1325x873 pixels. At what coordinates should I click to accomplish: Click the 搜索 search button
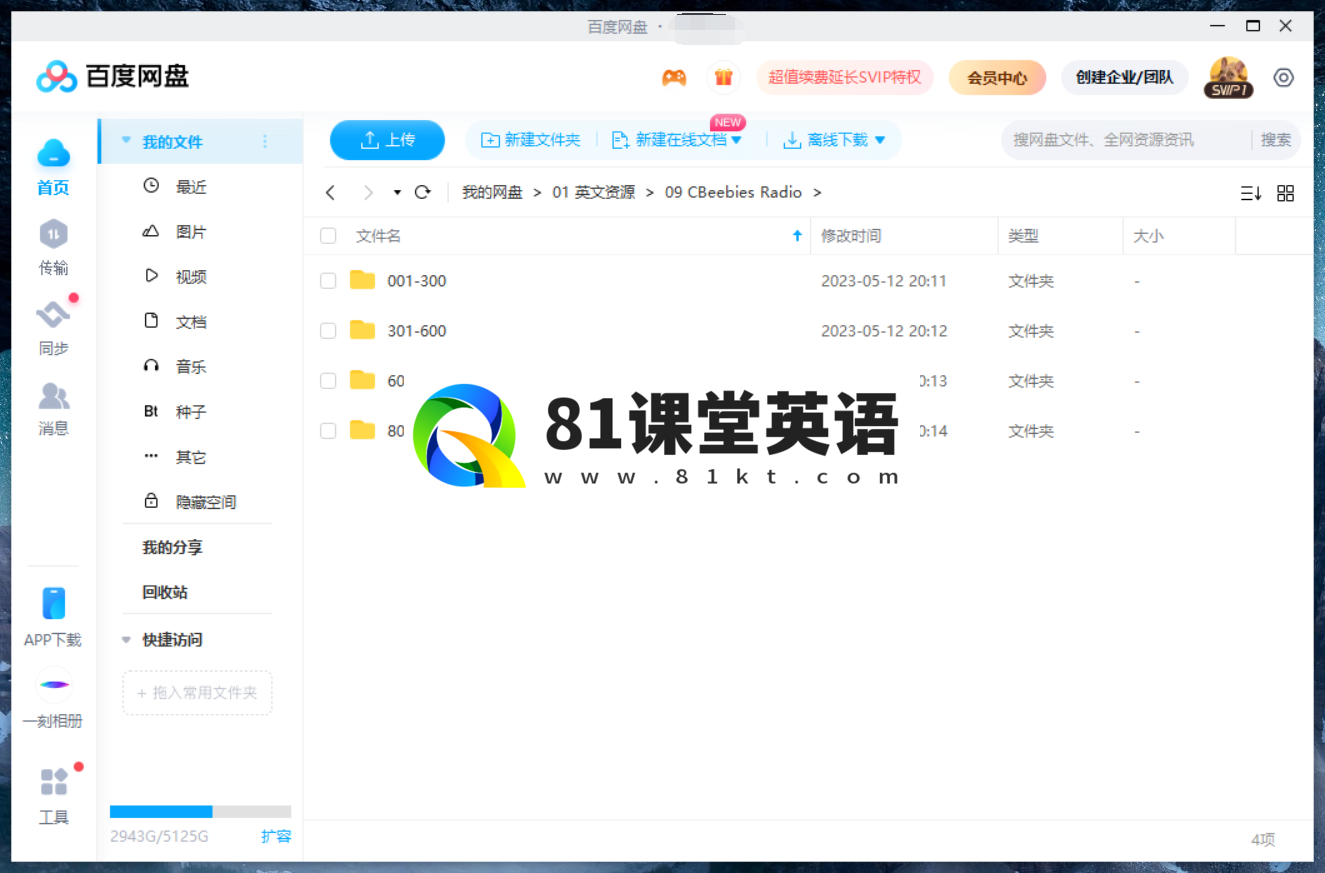tap(1276, 140)
